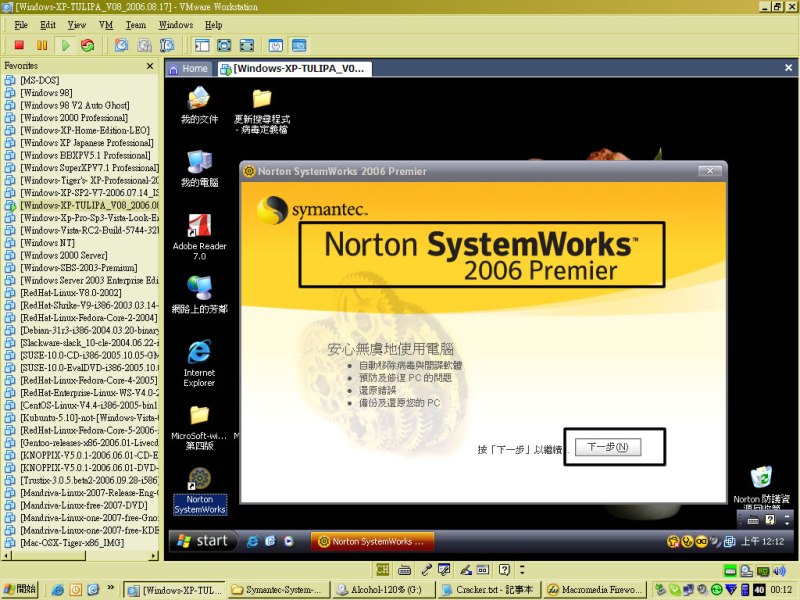
Task: Take a snapshot using the first clock toolbar icon
Action: (x=121, y=45)
